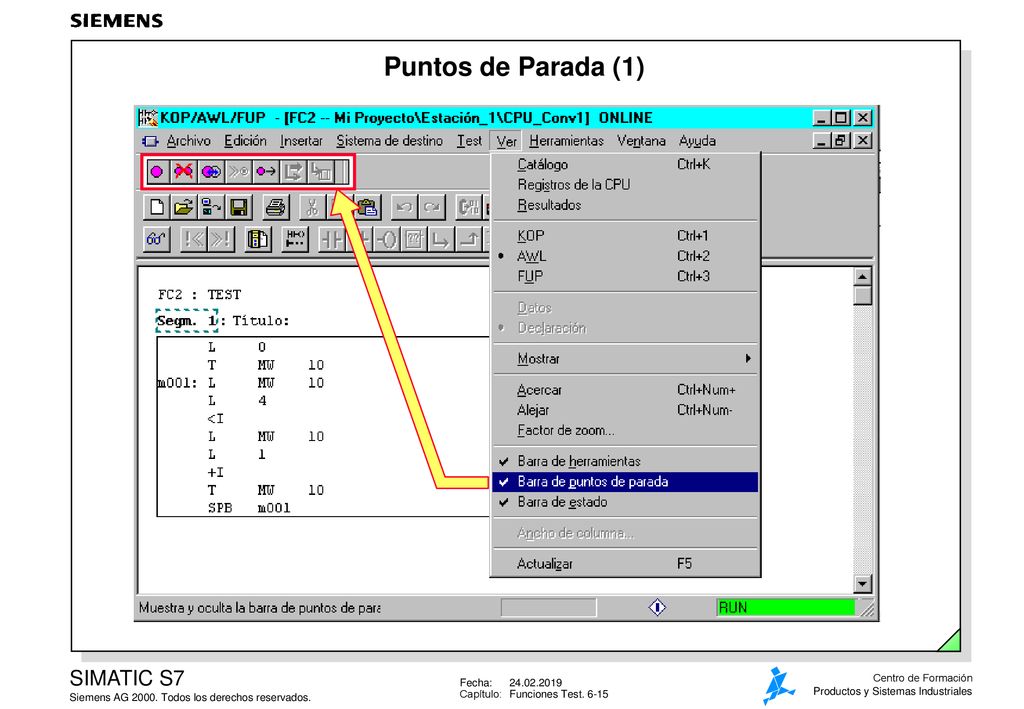Select the AWL view option
This screenshot has width=1024, height=709.
[x=625, y=256]
